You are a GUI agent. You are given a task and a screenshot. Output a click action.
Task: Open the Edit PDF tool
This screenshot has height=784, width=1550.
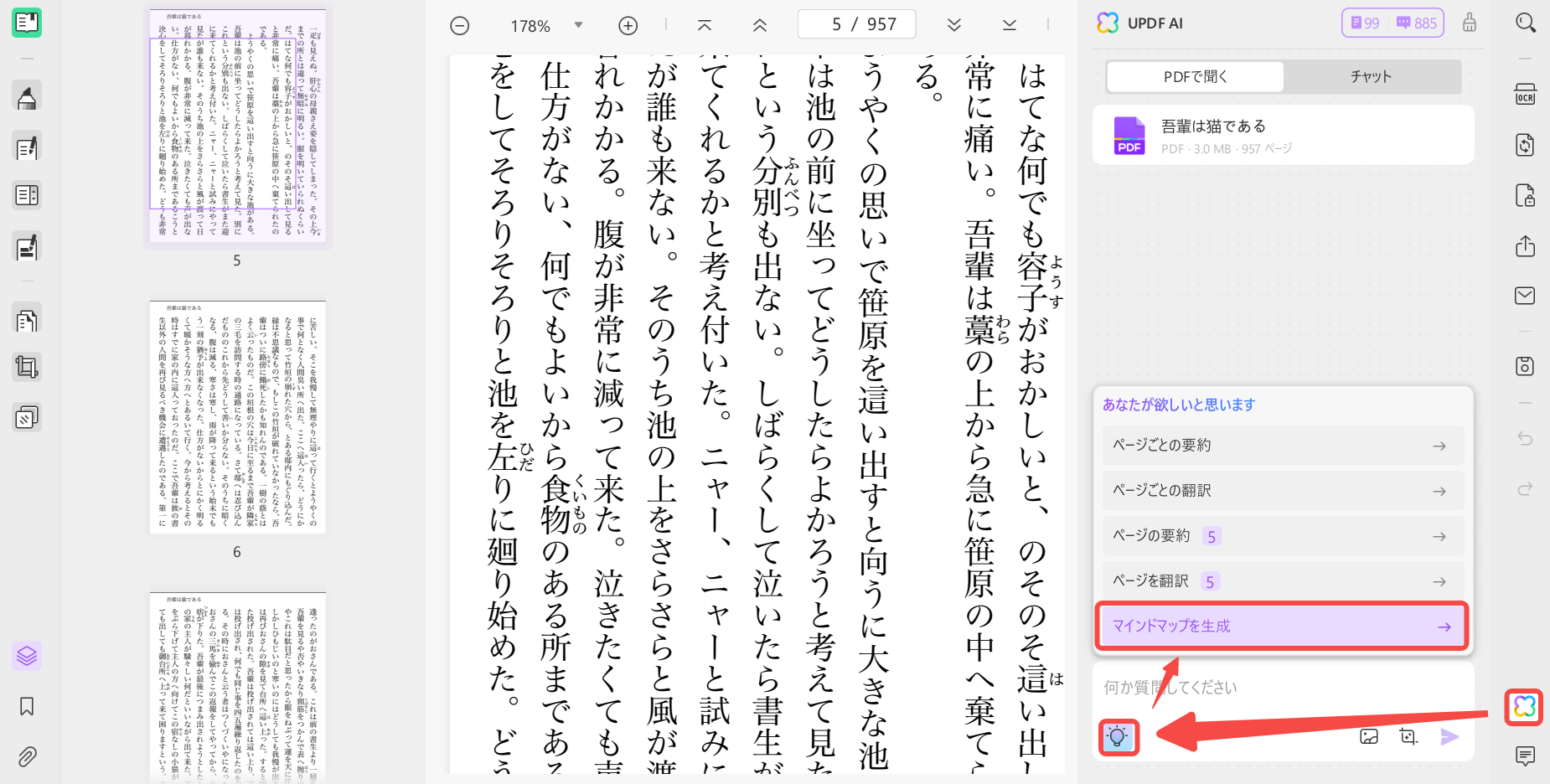click(x=27, y=148)
